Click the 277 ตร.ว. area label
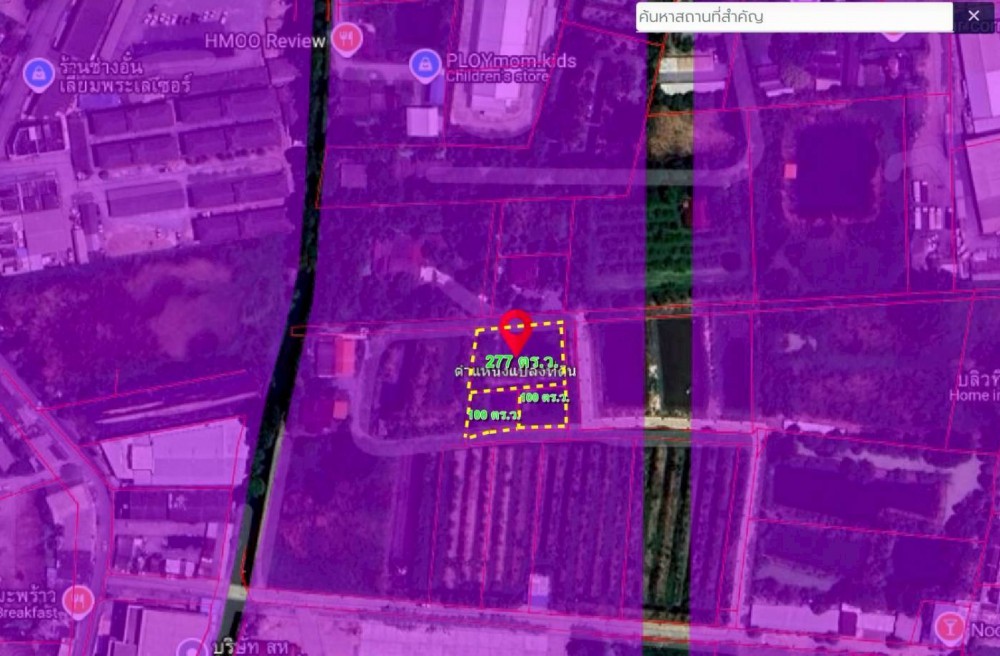 pyautogui.click(x=516, y=361)
